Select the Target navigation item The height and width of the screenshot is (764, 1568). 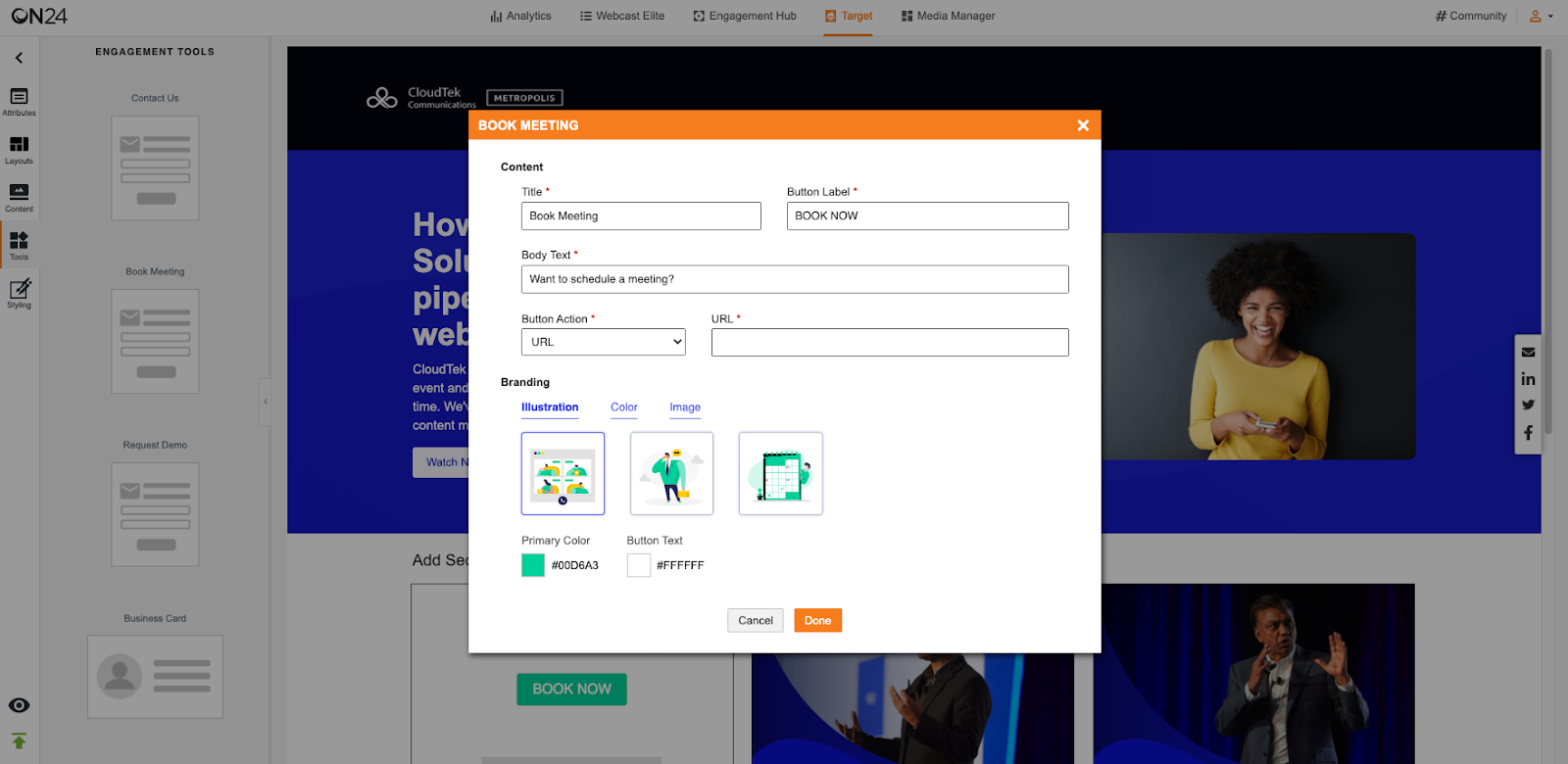(849, 16)
